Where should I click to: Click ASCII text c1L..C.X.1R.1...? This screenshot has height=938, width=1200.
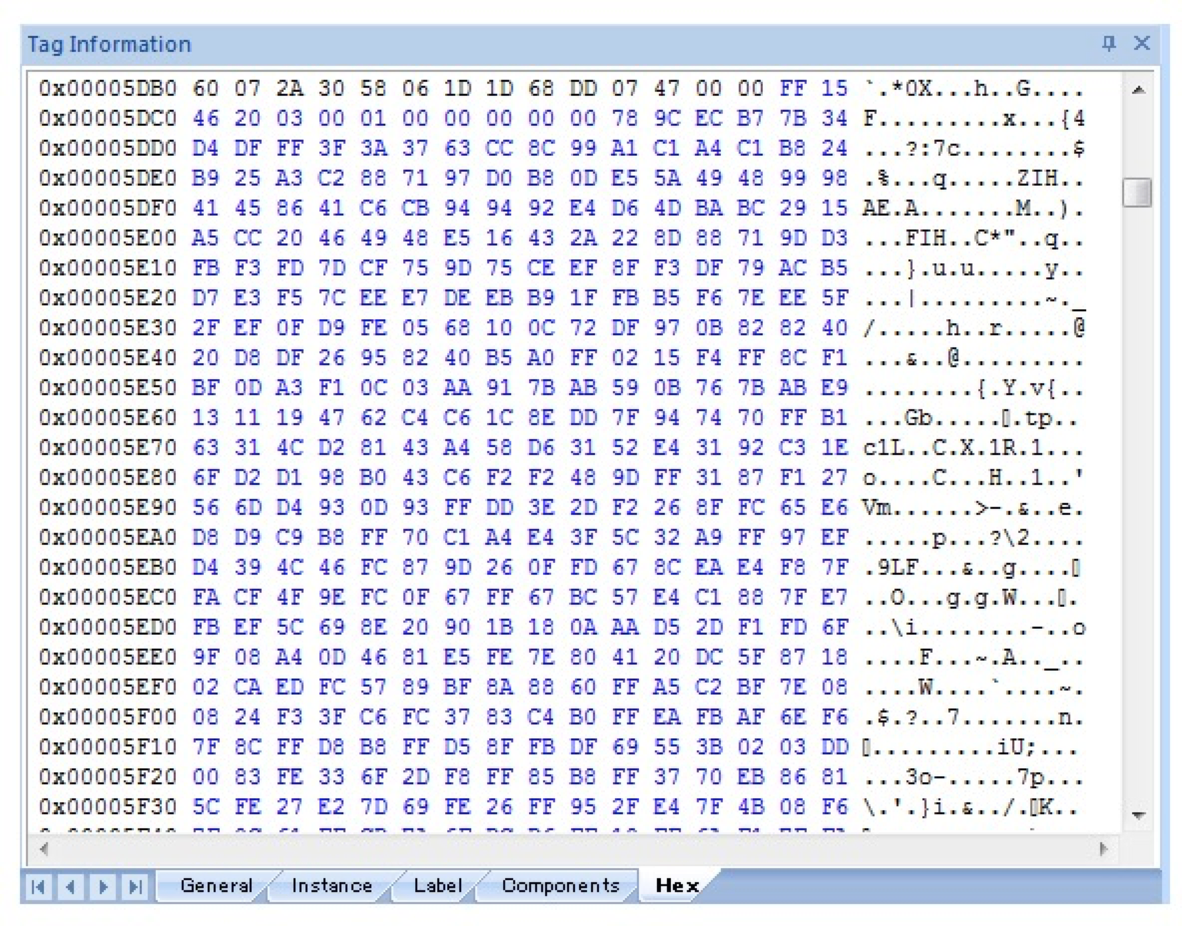pyautogui.click(x=975, y=448)
